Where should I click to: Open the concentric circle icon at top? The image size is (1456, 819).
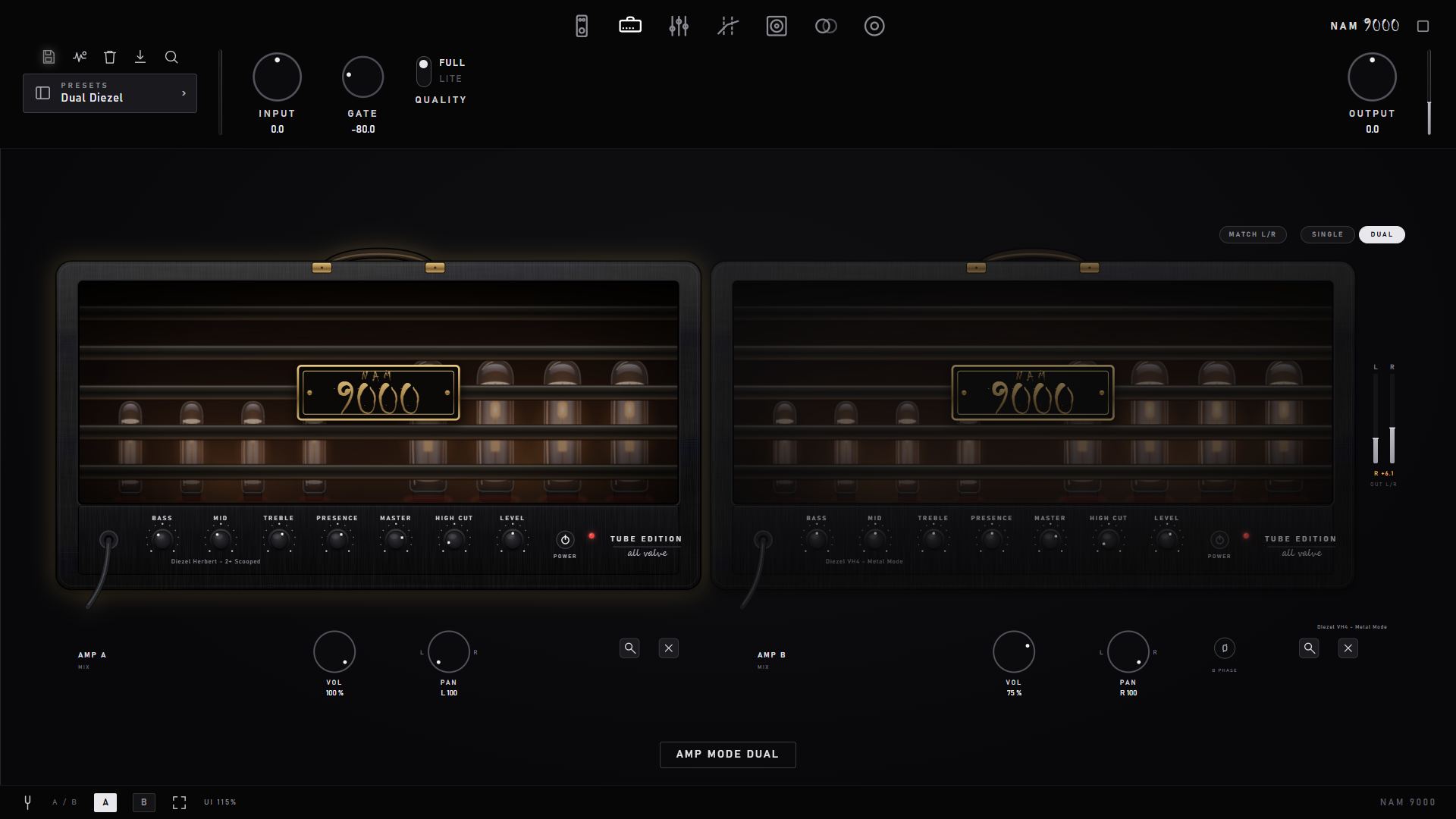pyautogui.click(x=874, y=26)
